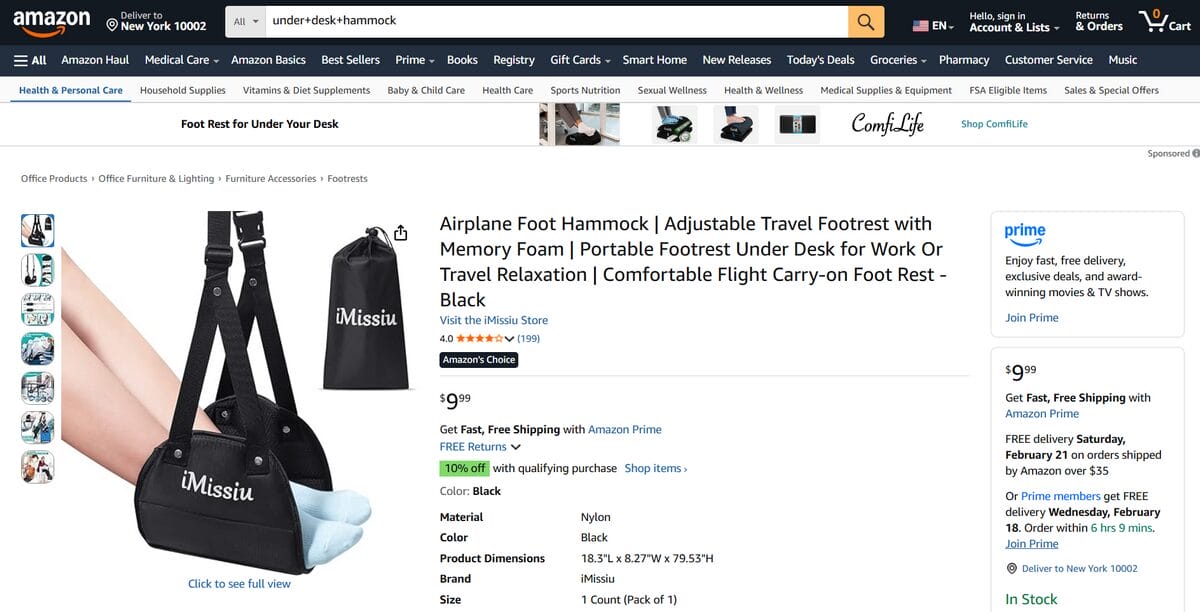Click the delivery location pin for New York 10002
This screenshot has width=1200, height=612.
(x=1012, y=568)
